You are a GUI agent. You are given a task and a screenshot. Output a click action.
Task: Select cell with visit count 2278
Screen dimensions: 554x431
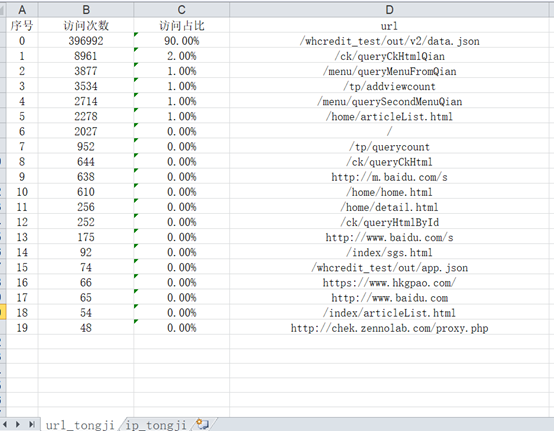tap(86, 116)
